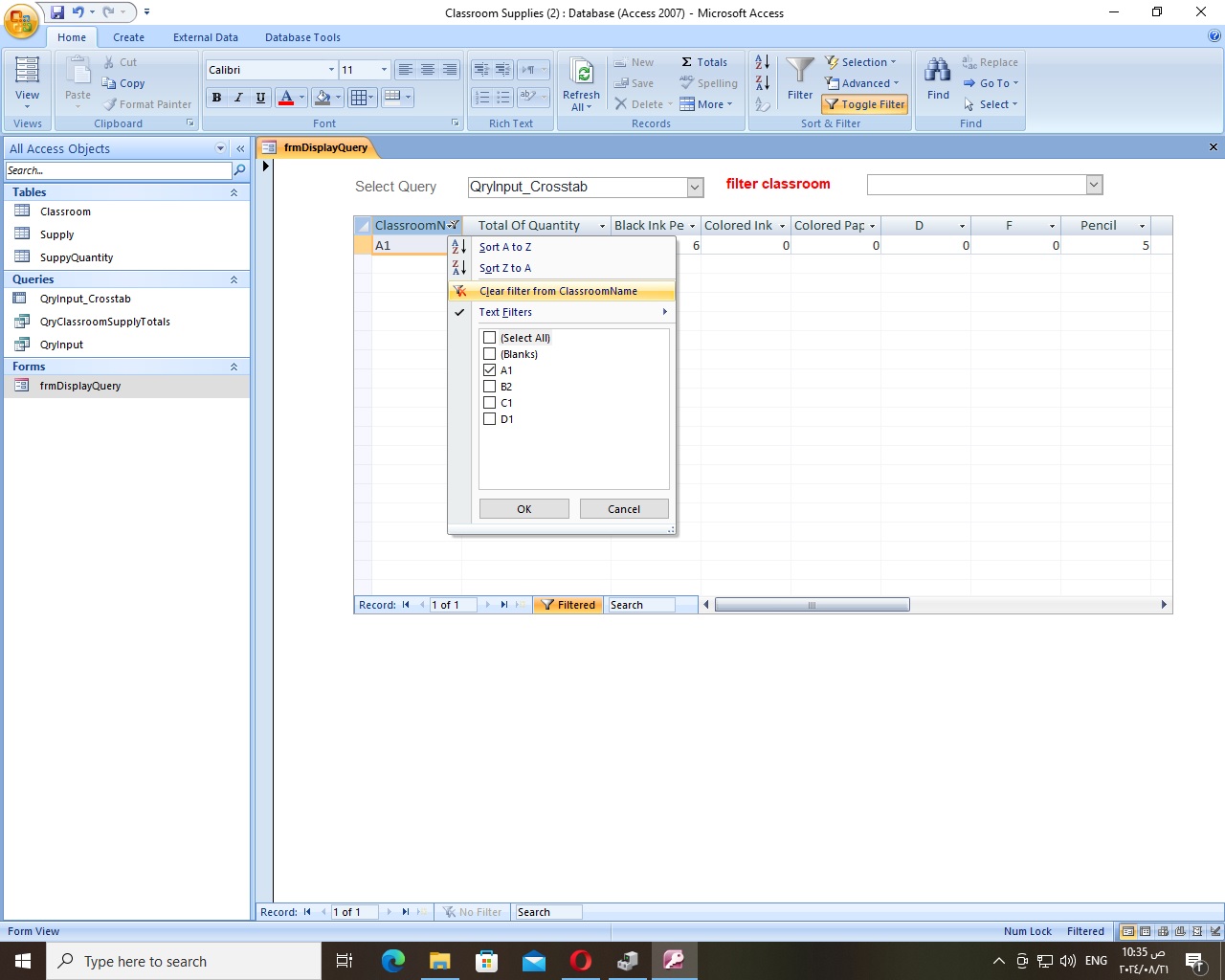Click the Office button orb
Viewport: 1225px width, 980px height.
tap(21, 19)
